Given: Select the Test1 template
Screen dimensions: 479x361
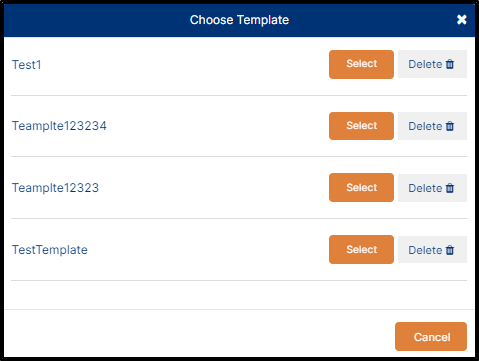Looking at the screenshot, I should click(361, 64).
